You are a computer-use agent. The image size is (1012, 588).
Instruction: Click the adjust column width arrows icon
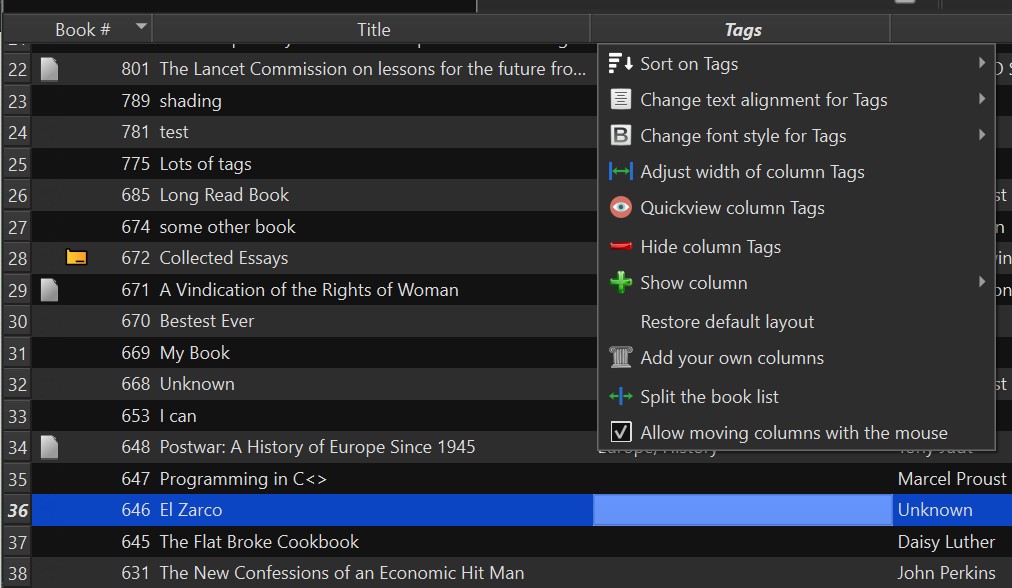click(621, 172)
